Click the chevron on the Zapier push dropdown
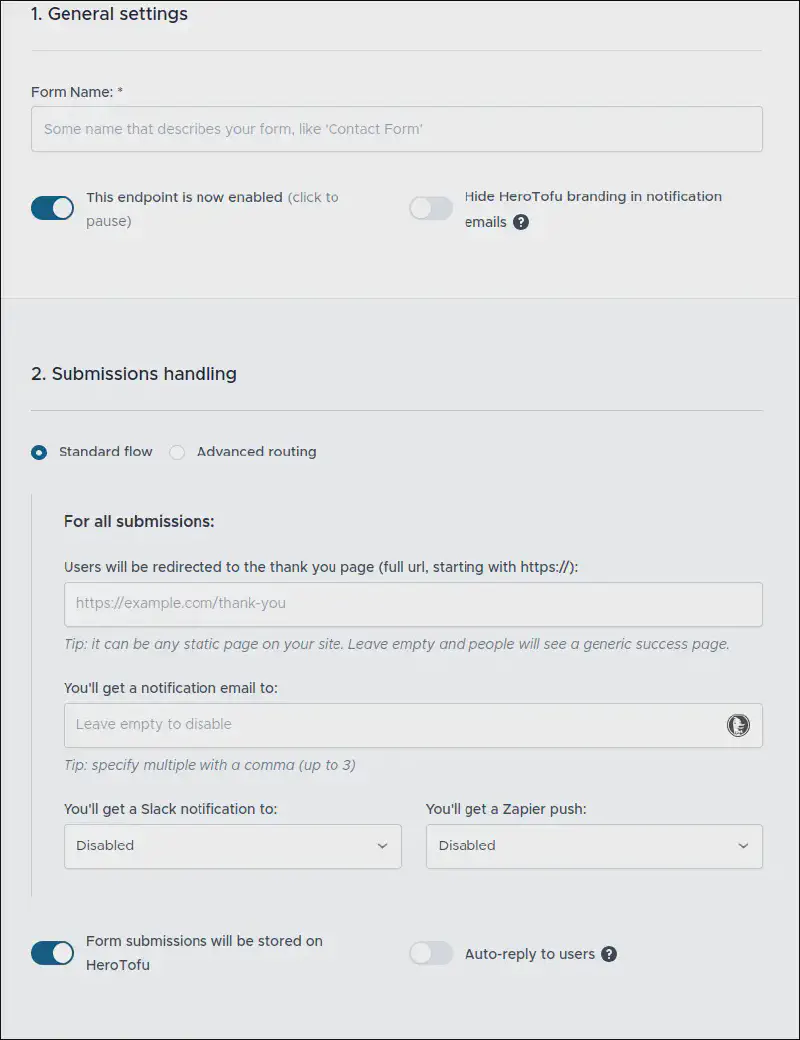The image size is (800, 1040). (744, 846)
